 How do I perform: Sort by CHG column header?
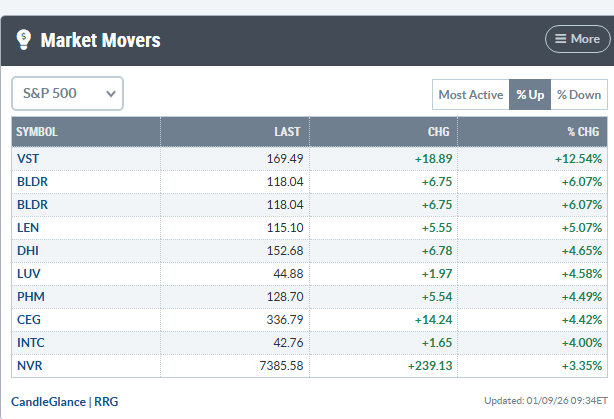pos(438,132)
